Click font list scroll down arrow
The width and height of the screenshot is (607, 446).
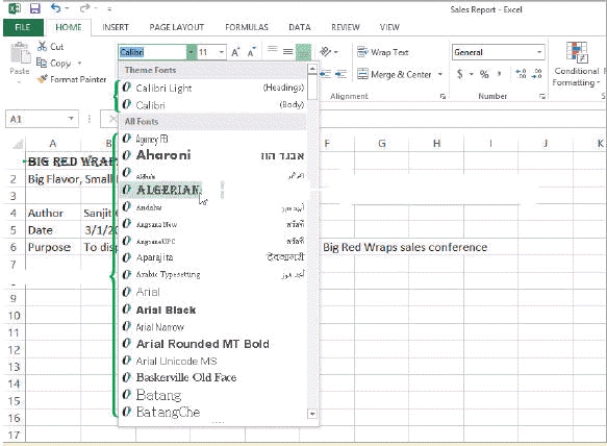click(312, 414)
